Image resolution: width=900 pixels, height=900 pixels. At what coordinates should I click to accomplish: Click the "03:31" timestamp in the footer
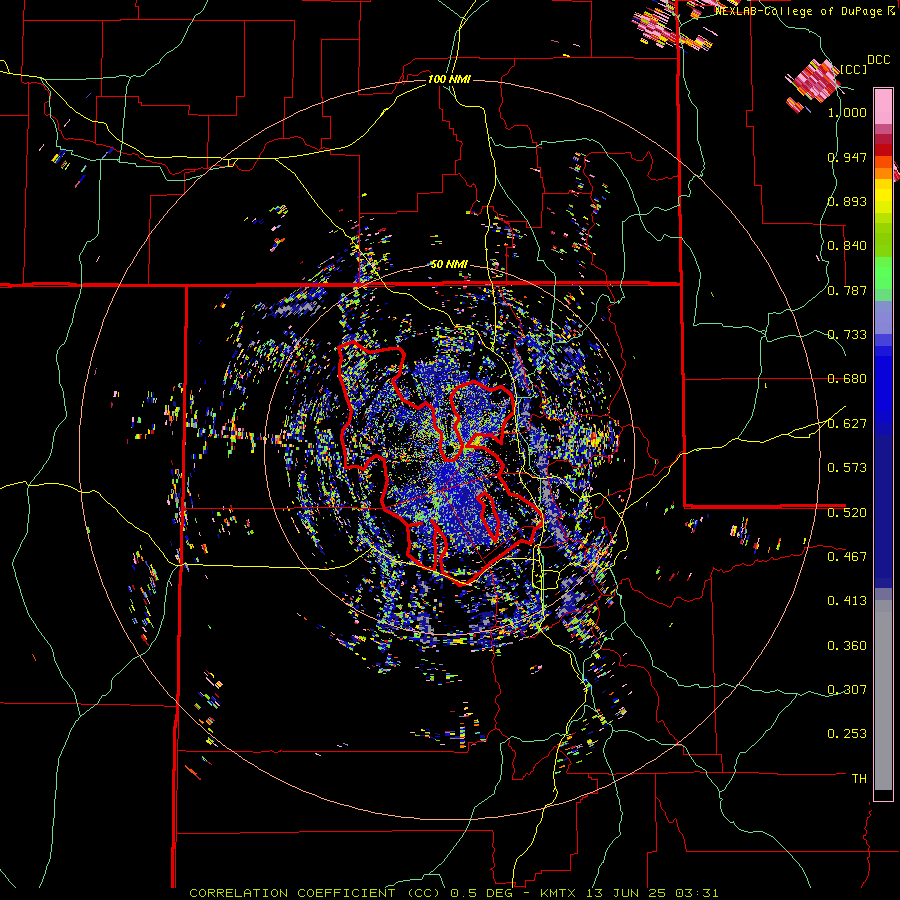[x=699, y=893]
